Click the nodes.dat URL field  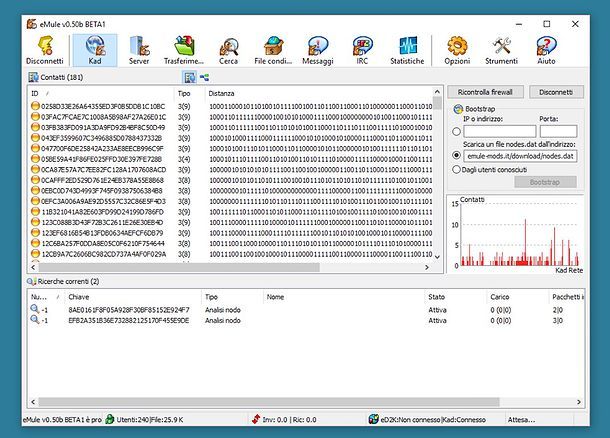520,156
